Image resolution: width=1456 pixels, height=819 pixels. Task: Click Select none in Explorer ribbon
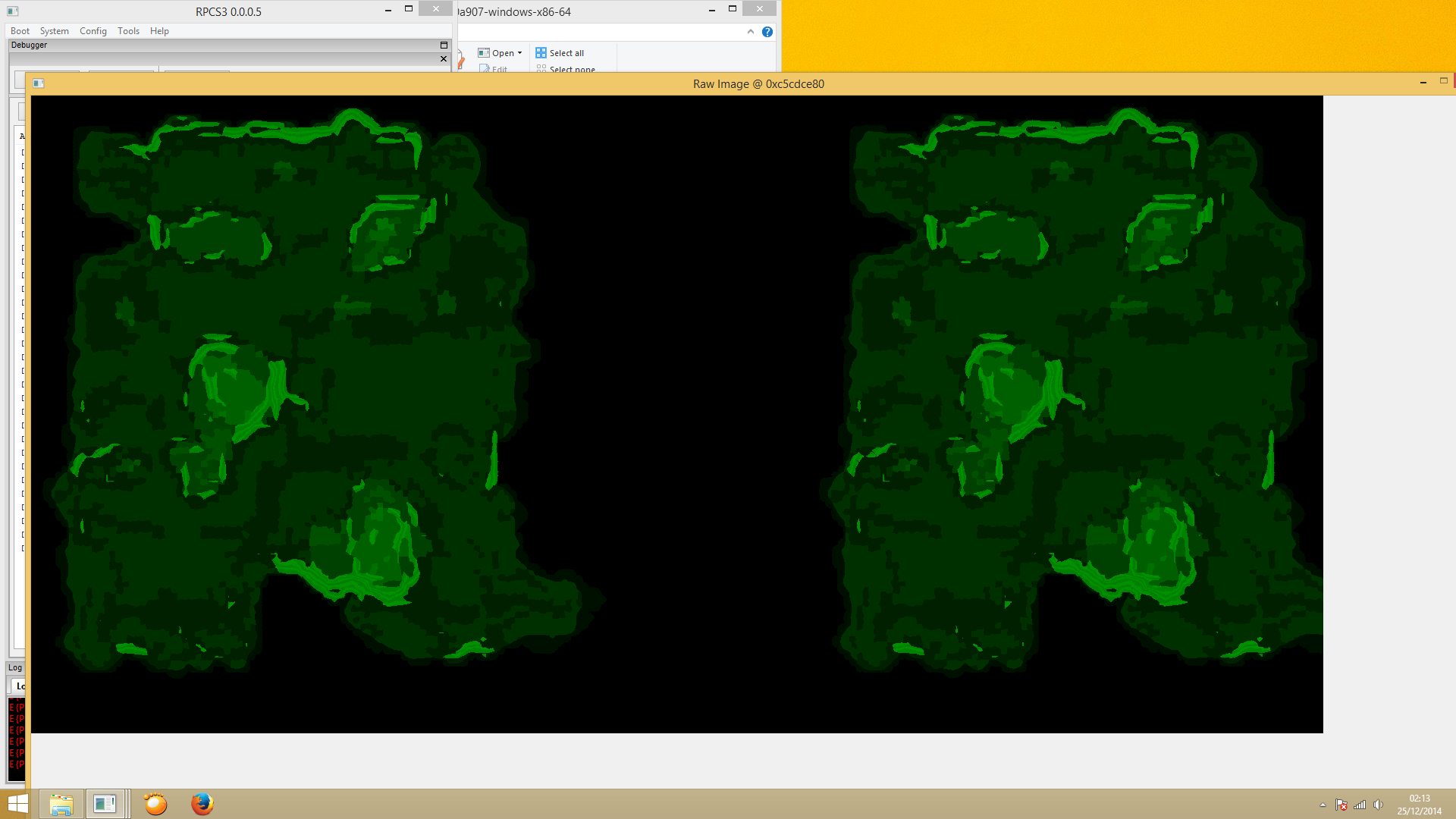click(x=566, y=69)
